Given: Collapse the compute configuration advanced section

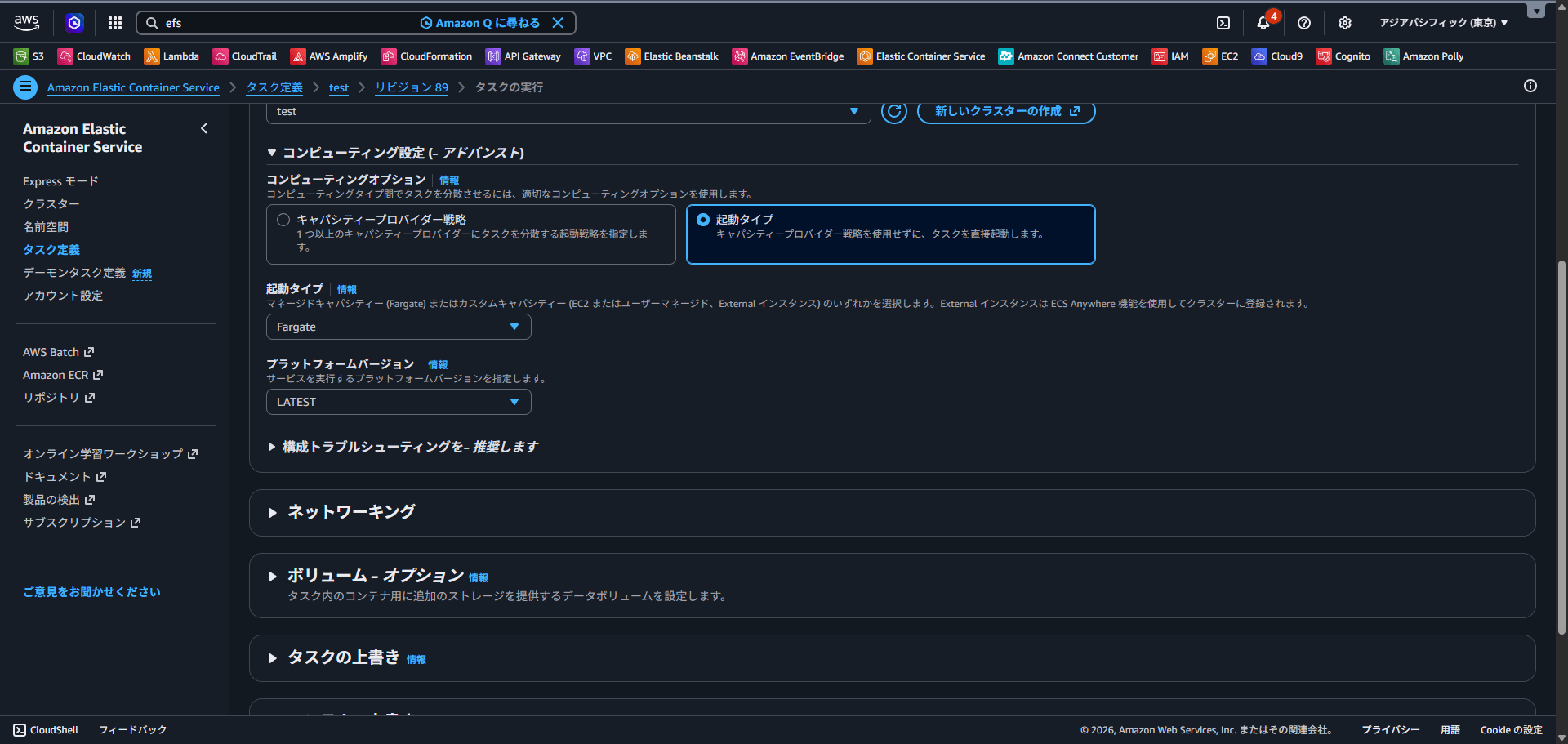Looking at the screenshot, I should 272,153.
